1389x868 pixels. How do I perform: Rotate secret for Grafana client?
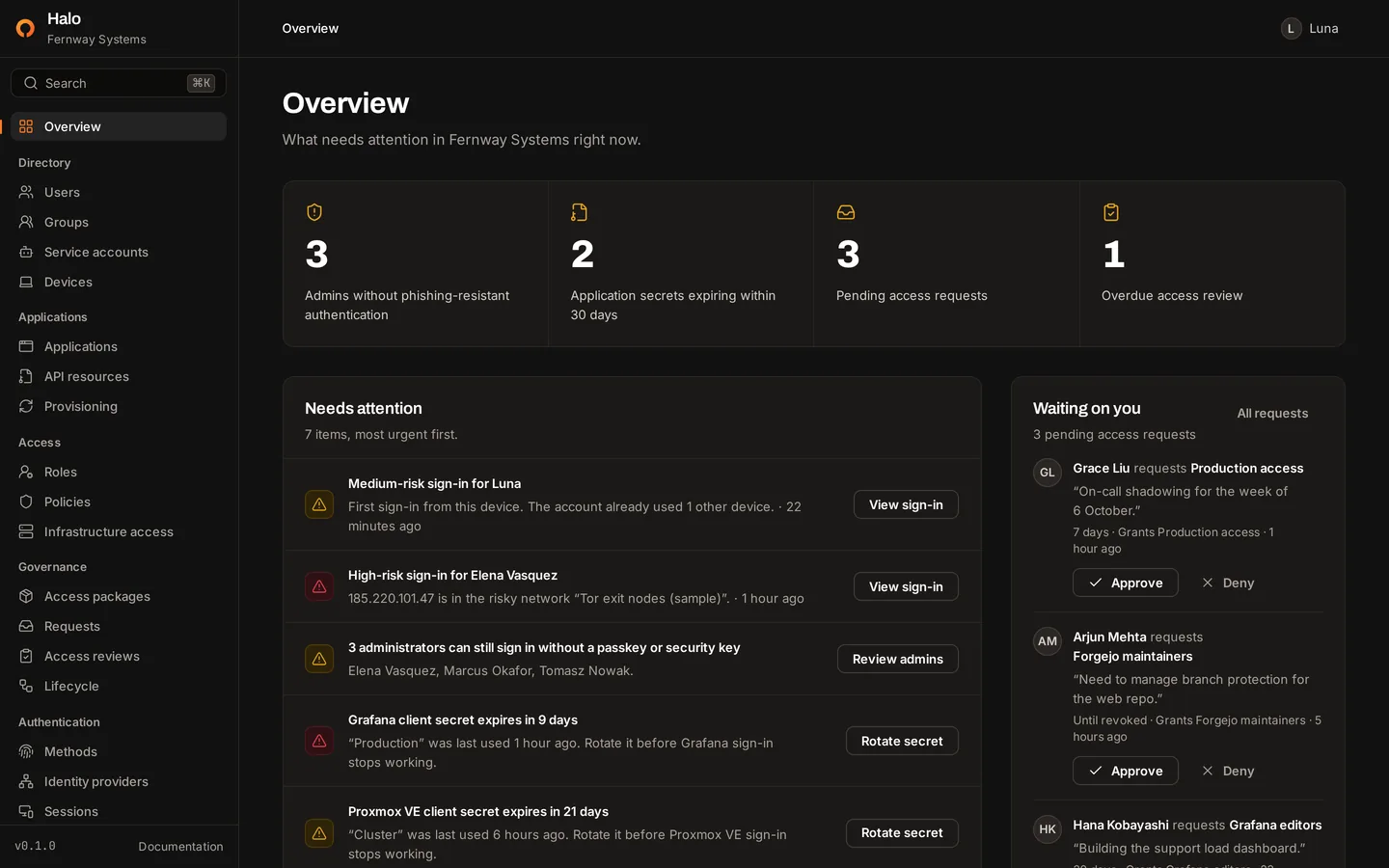click(x=902, y=741)
